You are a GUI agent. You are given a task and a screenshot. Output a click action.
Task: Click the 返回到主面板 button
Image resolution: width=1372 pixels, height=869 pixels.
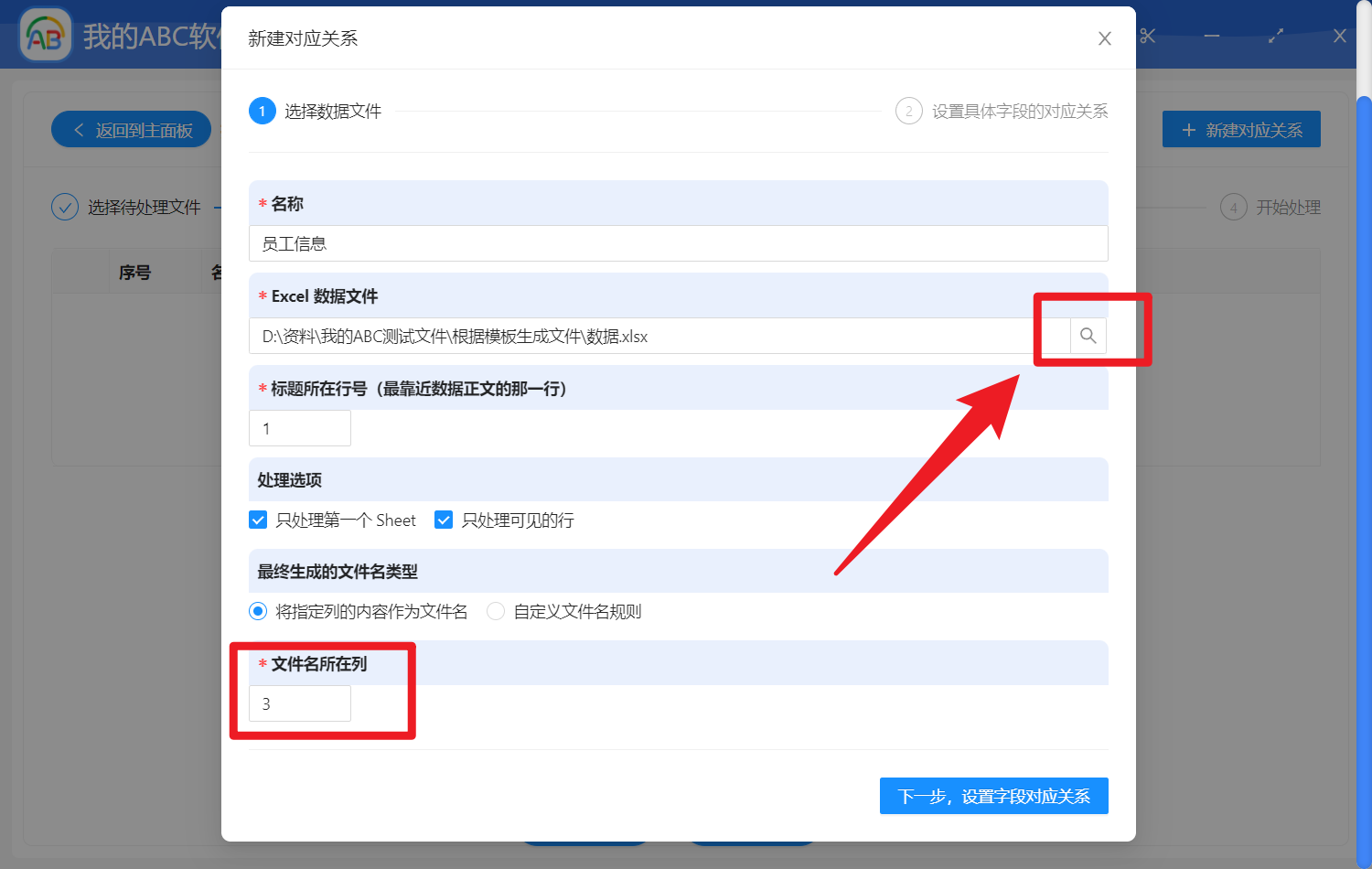coord(131,129)
